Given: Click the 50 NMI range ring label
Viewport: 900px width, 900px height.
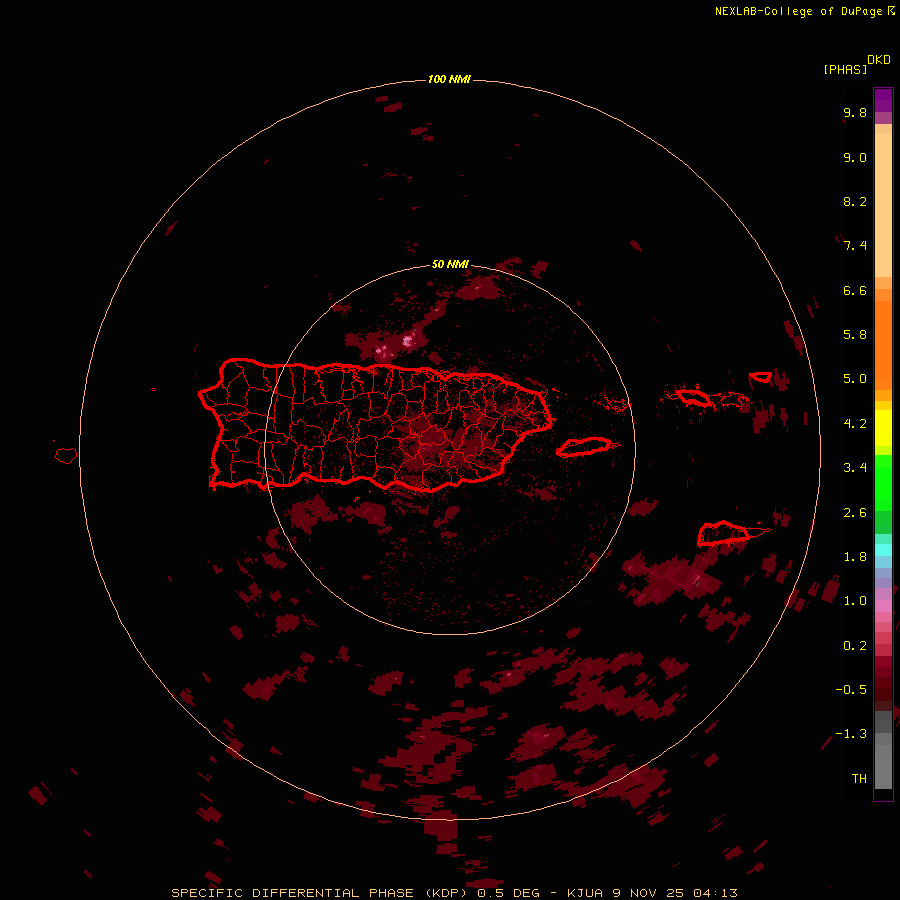Looking at the screenshot, I should click(x=450, y=264).
